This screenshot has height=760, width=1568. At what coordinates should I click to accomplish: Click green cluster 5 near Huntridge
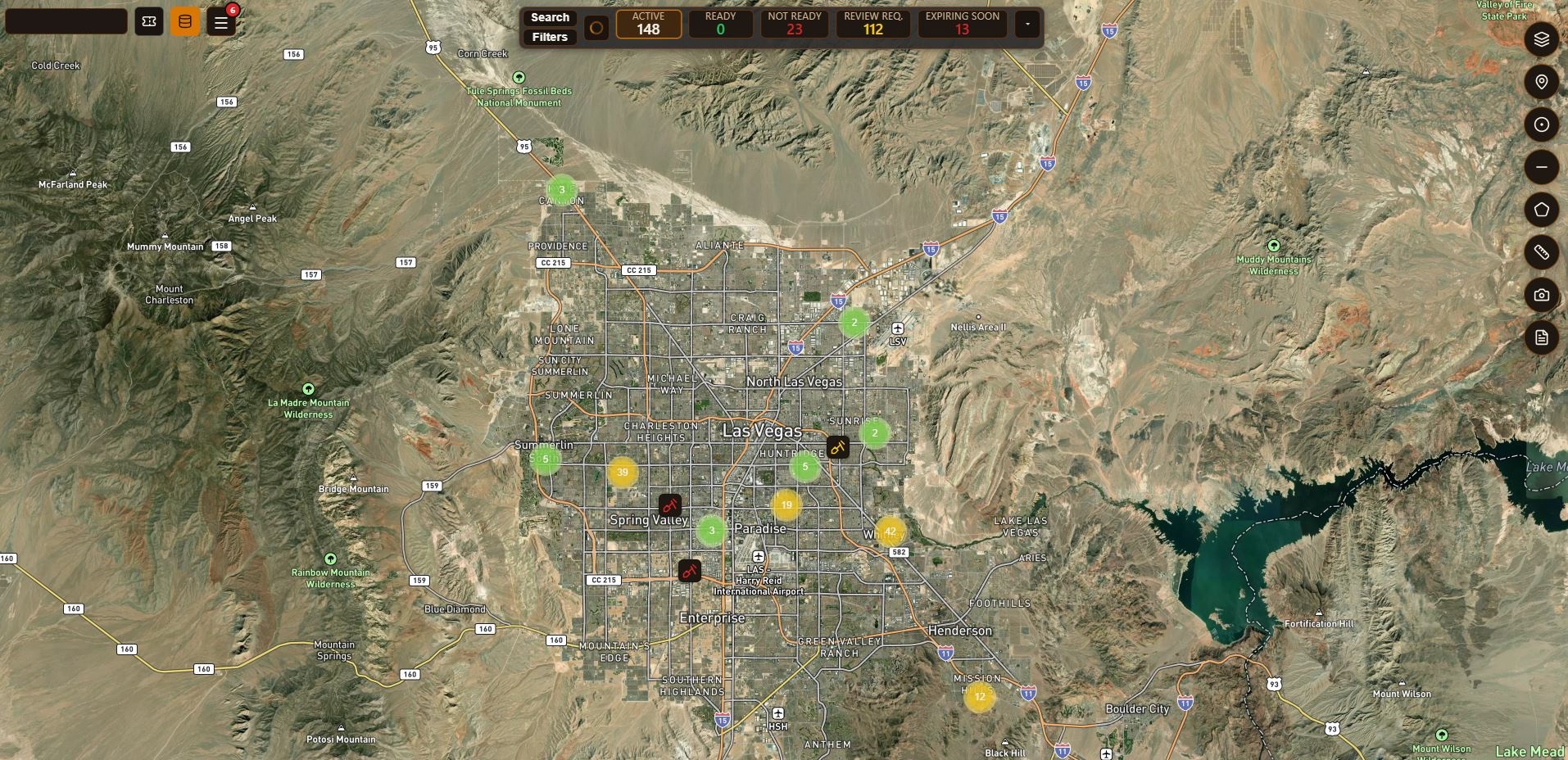click(x=805, y=467)
